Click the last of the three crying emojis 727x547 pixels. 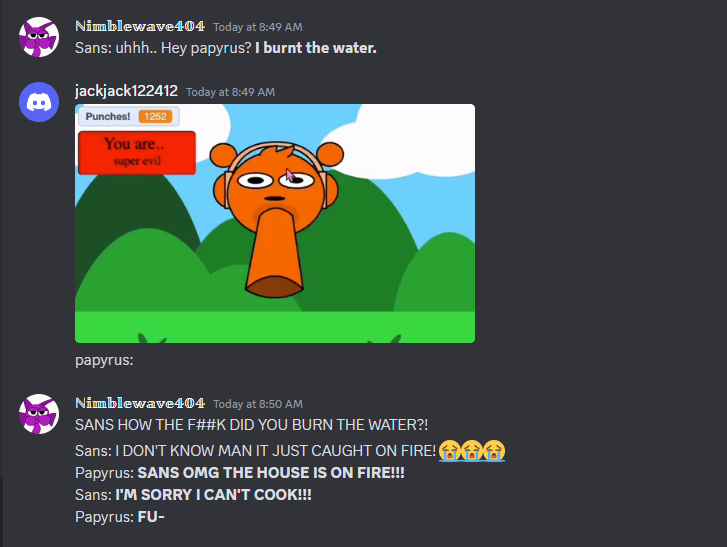[494, 451]
